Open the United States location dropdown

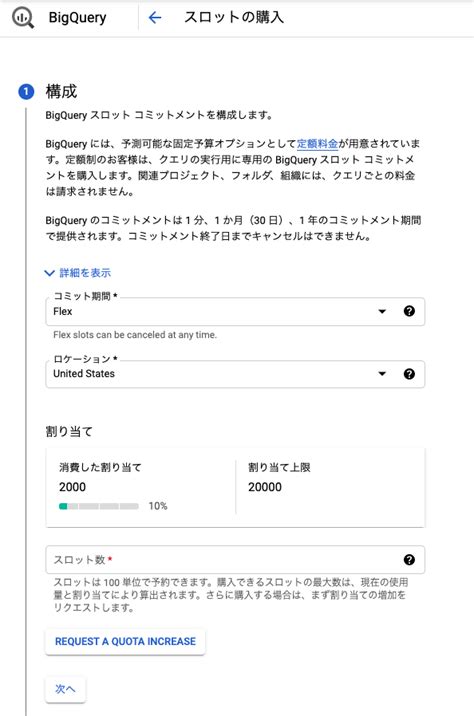point(235,374)
